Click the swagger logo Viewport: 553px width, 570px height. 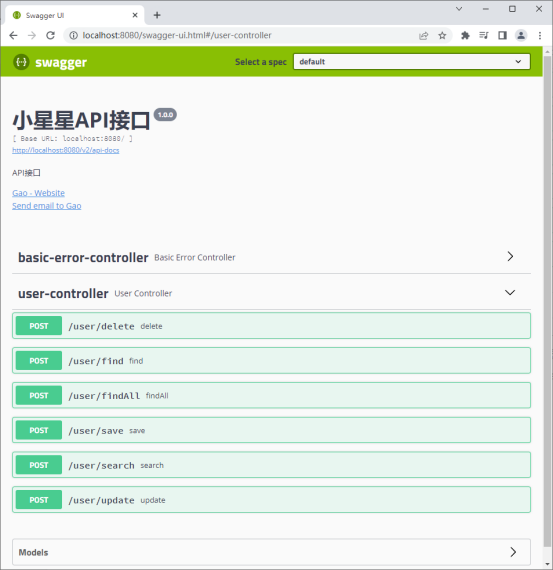coord(50,62)
